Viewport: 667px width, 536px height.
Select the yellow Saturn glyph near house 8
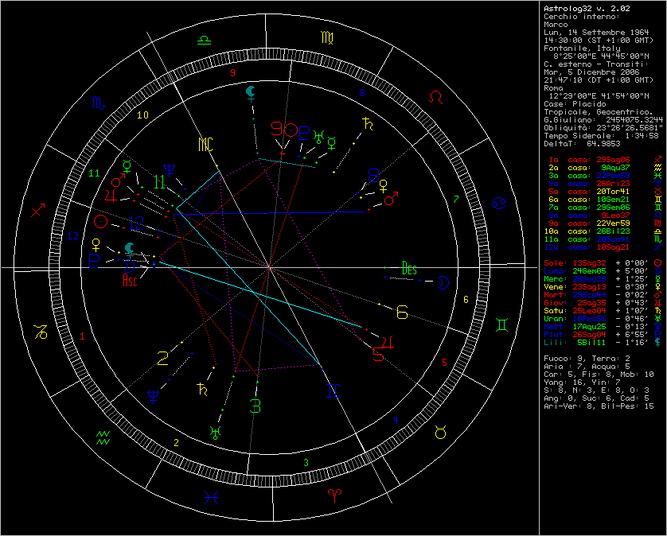coord(368,123)
